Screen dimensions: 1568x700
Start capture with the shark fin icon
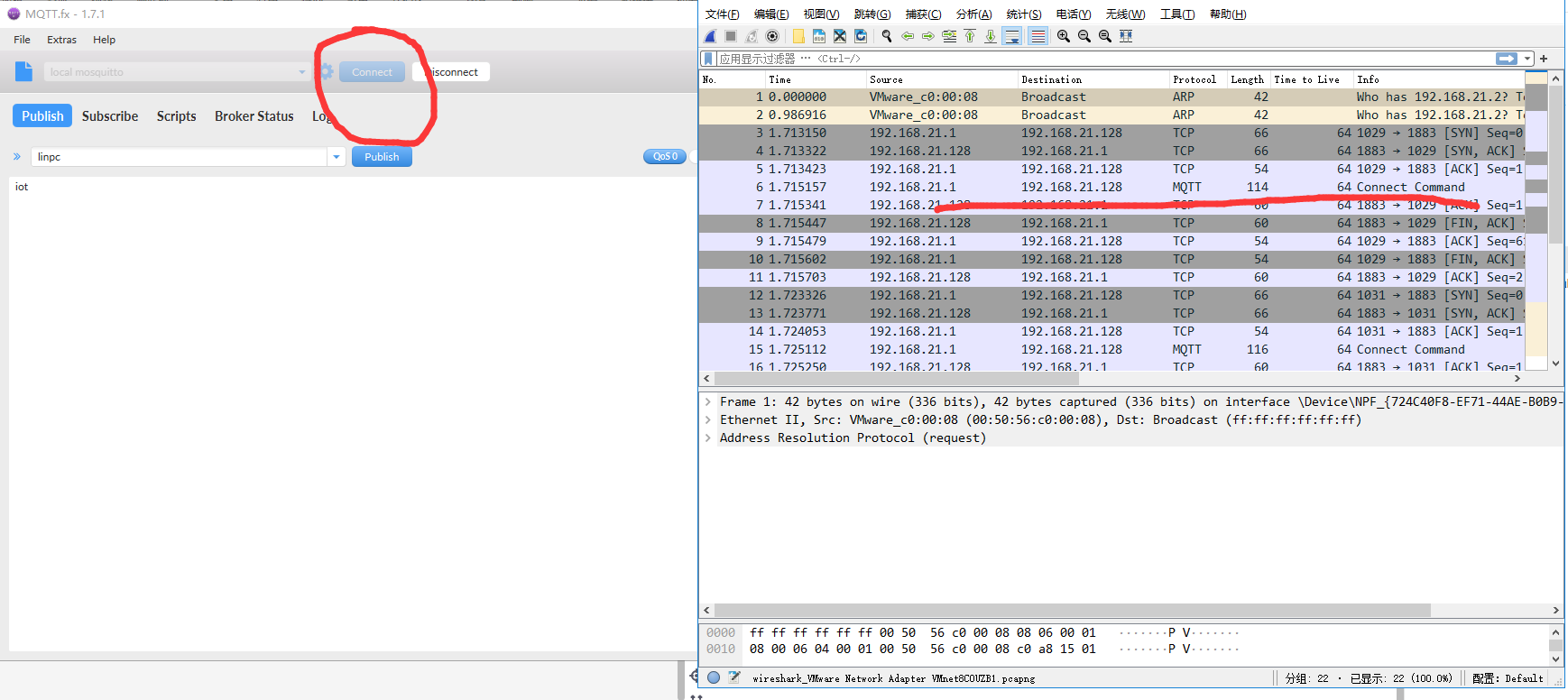(711, 36)
